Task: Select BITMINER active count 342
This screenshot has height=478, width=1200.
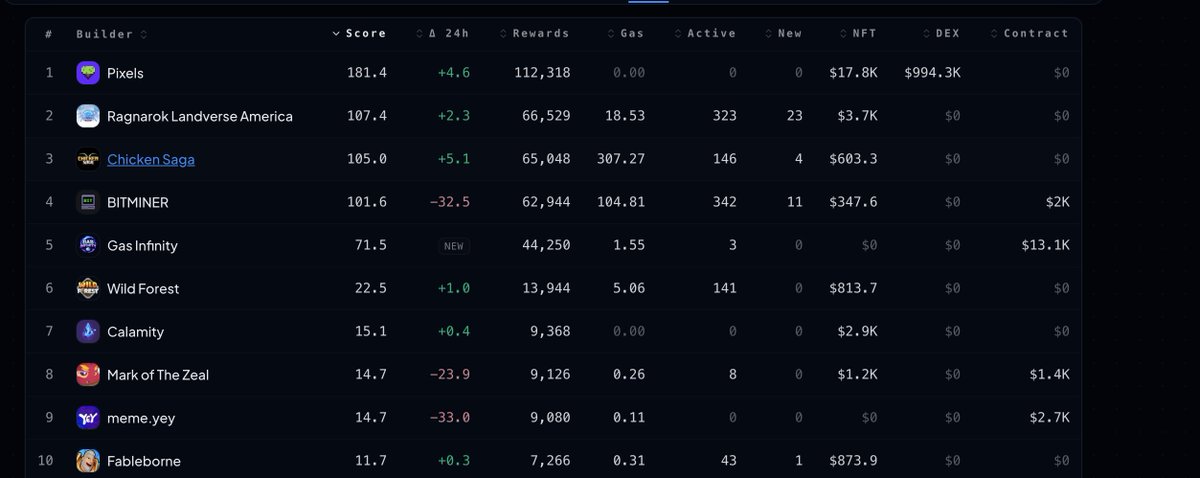Action: [724, 202]
